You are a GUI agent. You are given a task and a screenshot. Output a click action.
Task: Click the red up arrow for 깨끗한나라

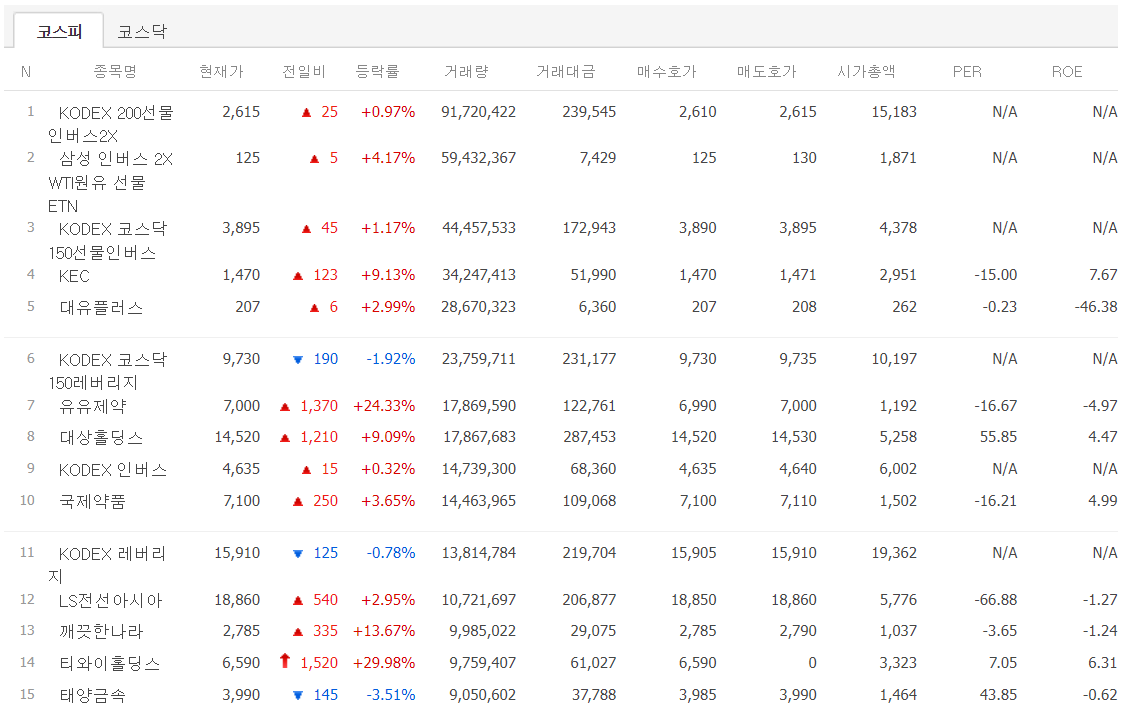298,632
